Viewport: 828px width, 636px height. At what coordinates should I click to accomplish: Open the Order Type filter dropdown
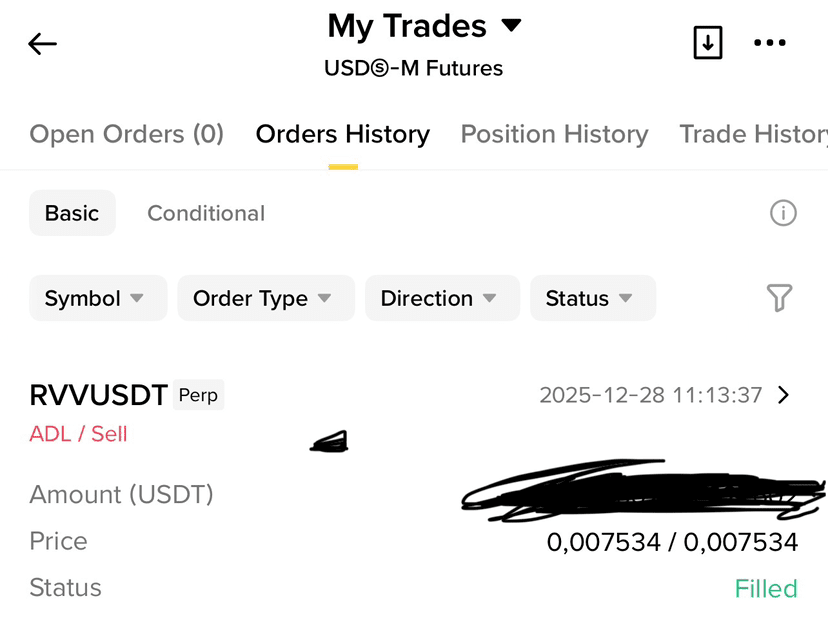266,298
